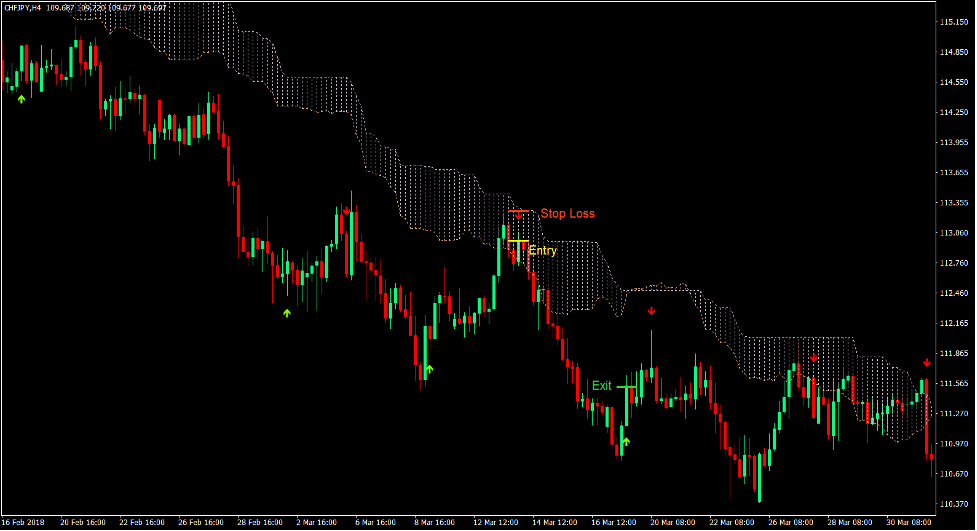Screen dimensions: 977x531
Task: Click the 113.060 price on the axis
Action: (x=957, y=233)
